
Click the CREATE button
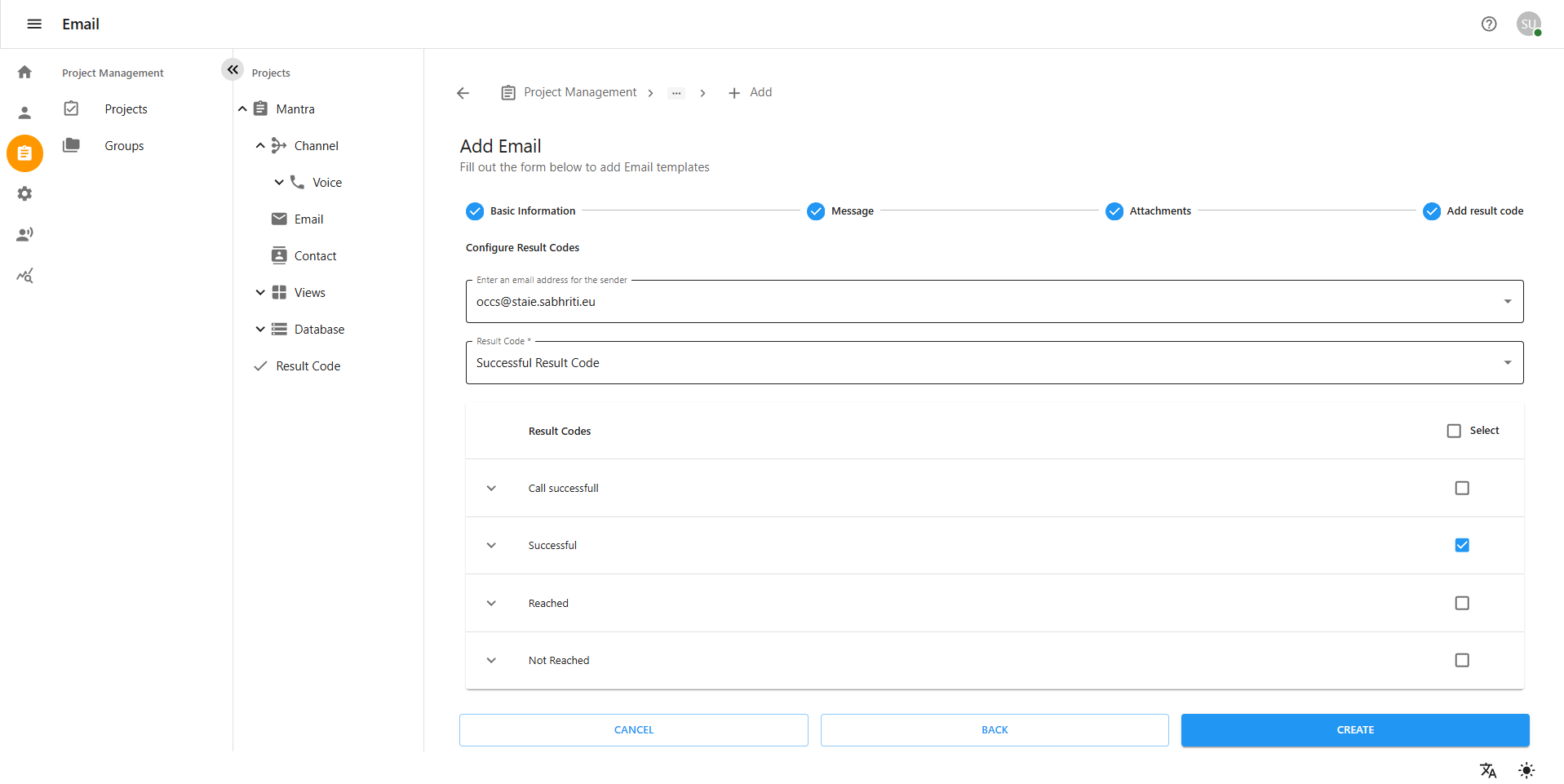[1354, 730]
